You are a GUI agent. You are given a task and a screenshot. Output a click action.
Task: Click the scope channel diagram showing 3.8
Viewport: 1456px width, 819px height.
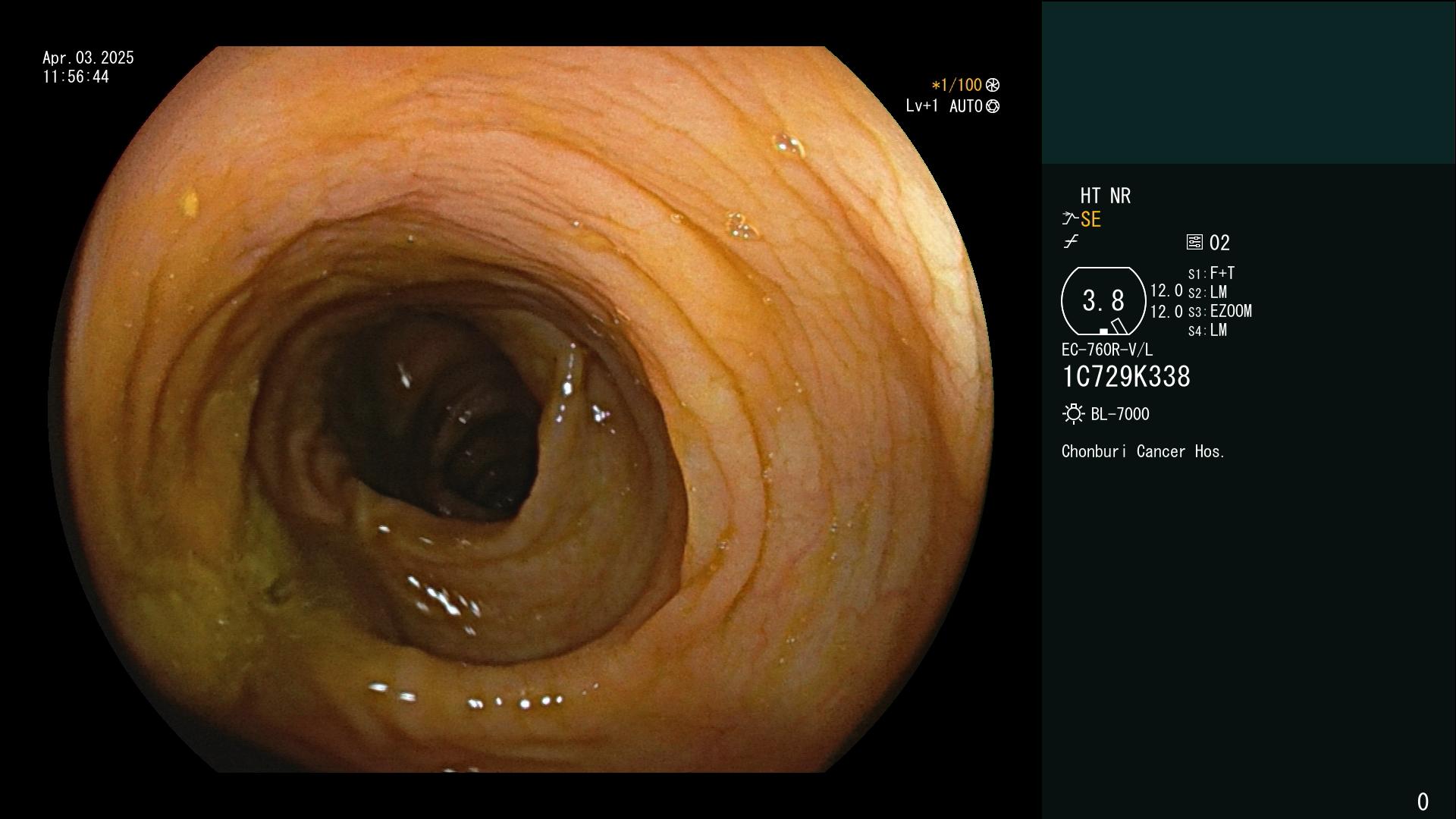[x=1103, y=301]
